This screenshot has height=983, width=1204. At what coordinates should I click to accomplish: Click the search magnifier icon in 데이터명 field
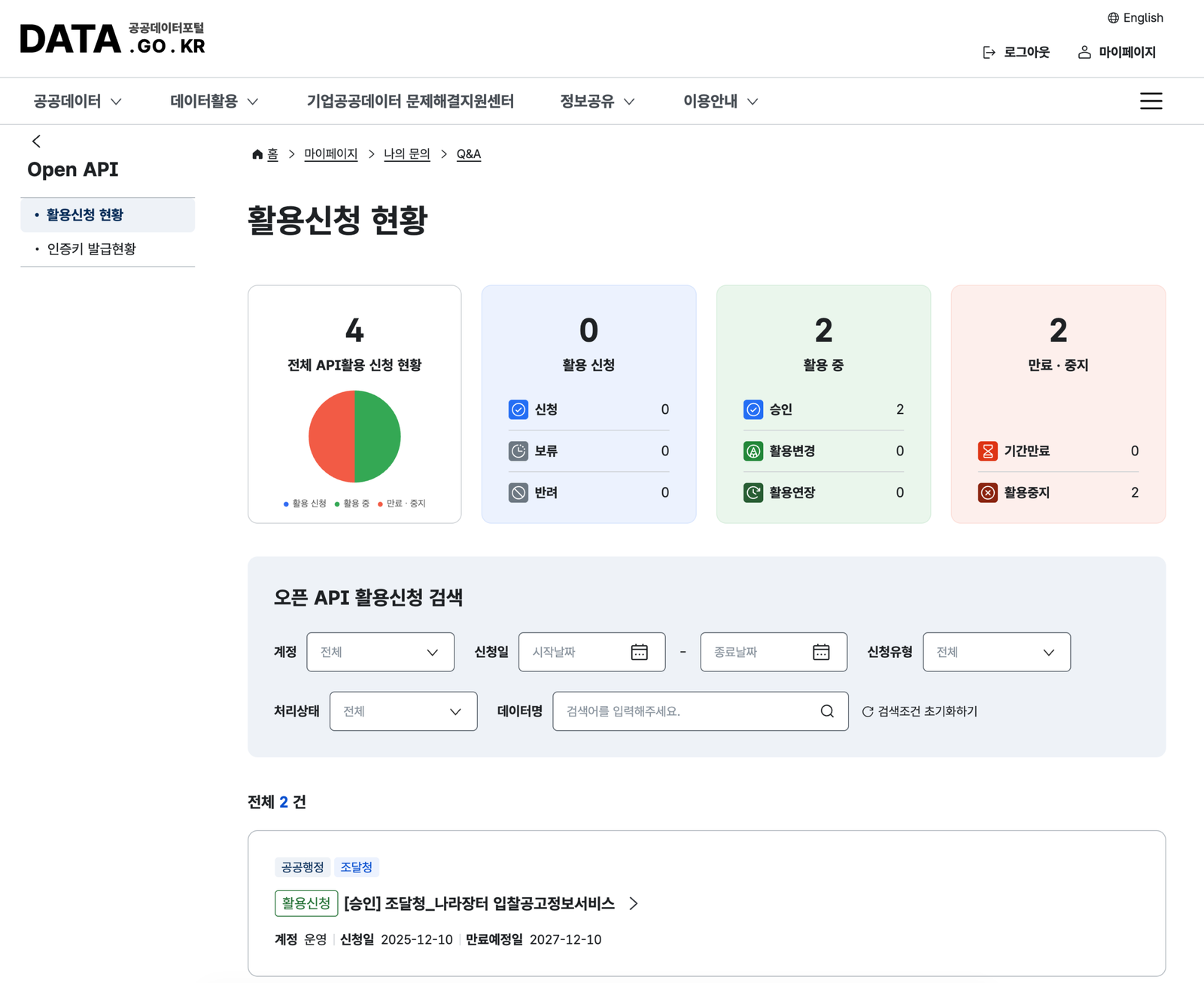coord(827,711)
